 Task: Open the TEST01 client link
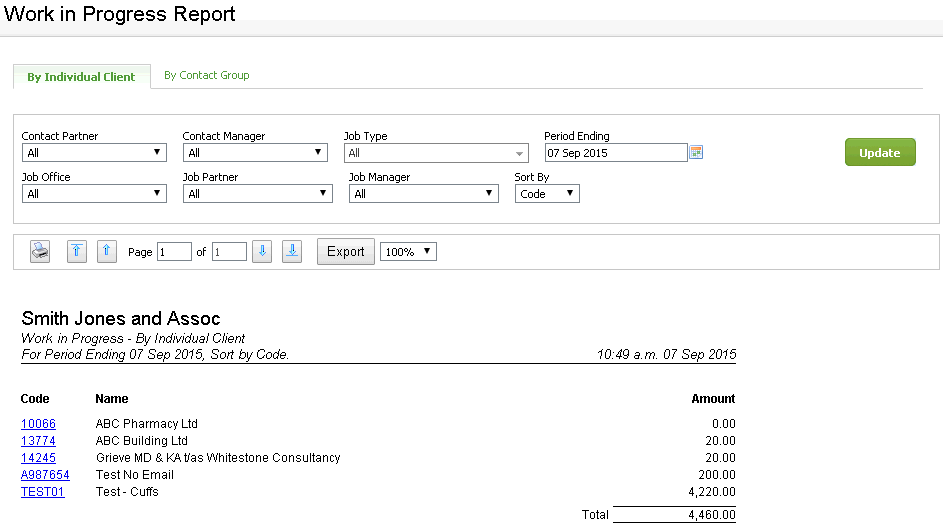(x=42, y=492)
